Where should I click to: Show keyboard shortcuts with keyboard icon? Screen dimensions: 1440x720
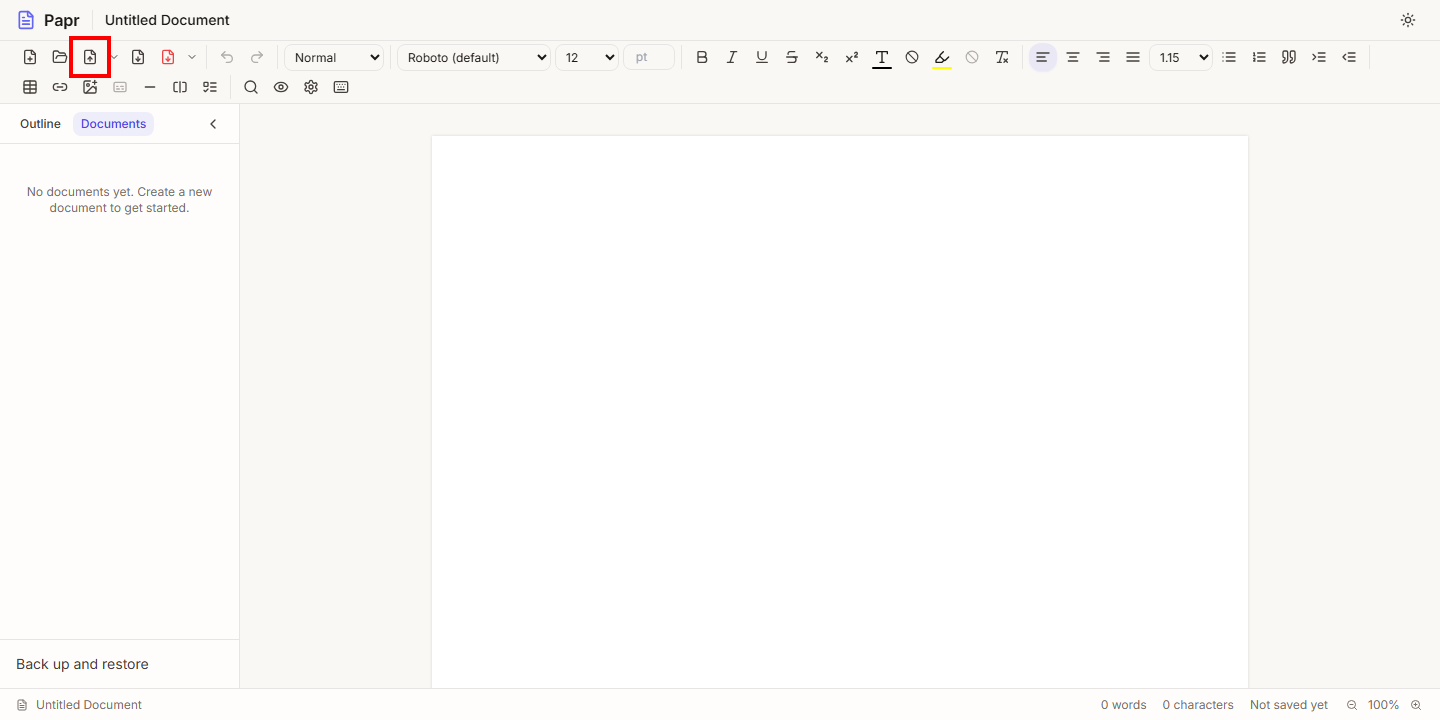(341, 87)
